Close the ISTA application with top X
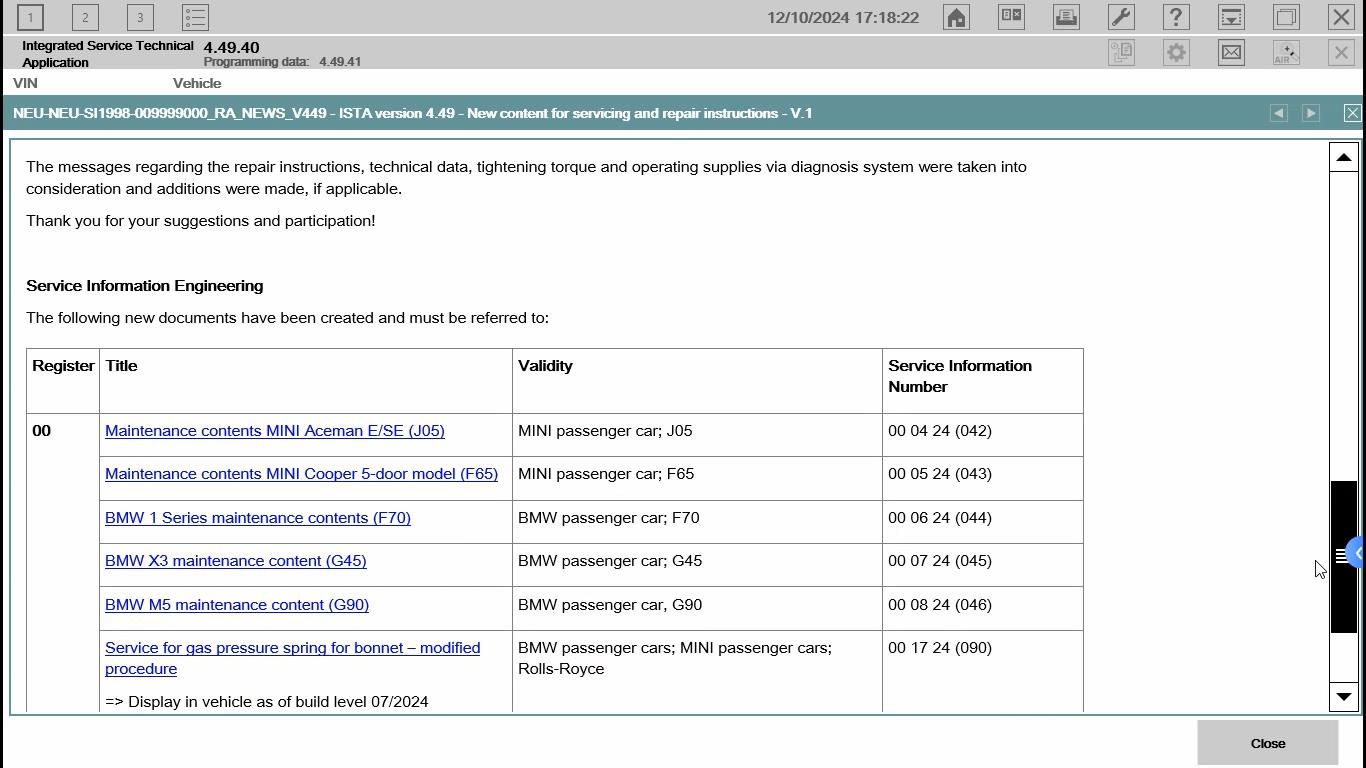 coord(1341,17)
